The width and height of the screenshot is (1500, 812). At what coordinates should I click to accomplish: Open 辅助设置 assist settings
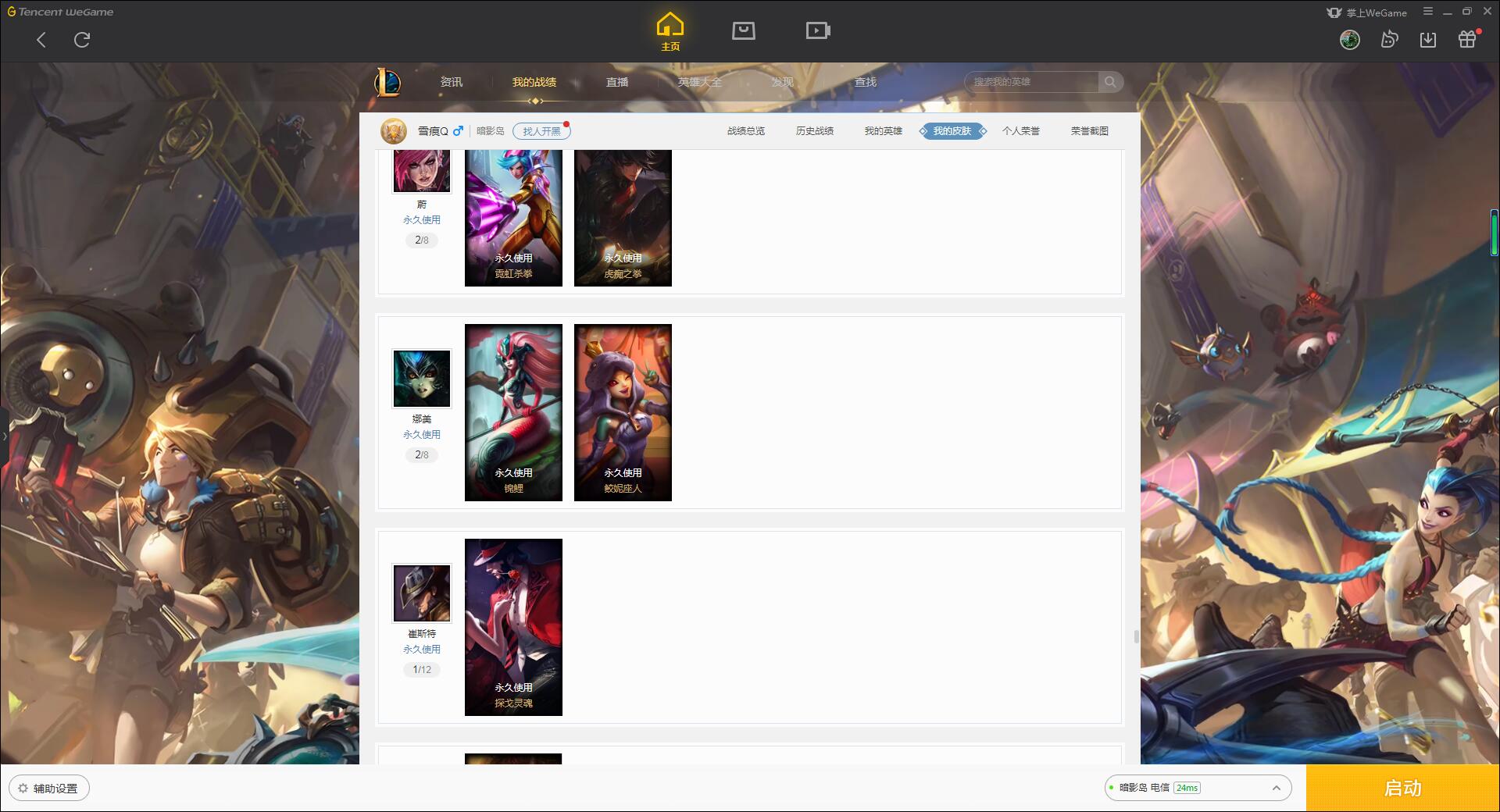pyautogui.click(x=49, y=789)
